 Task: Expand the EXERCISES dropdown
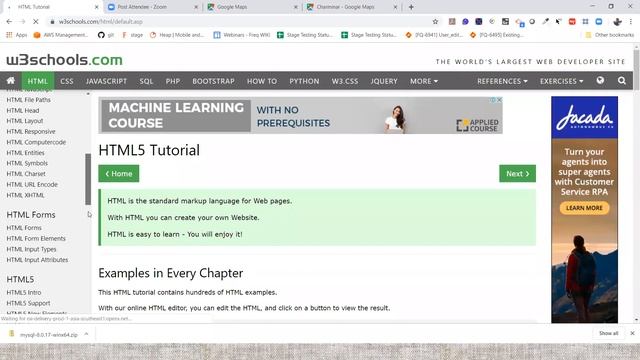click(561, 81)
